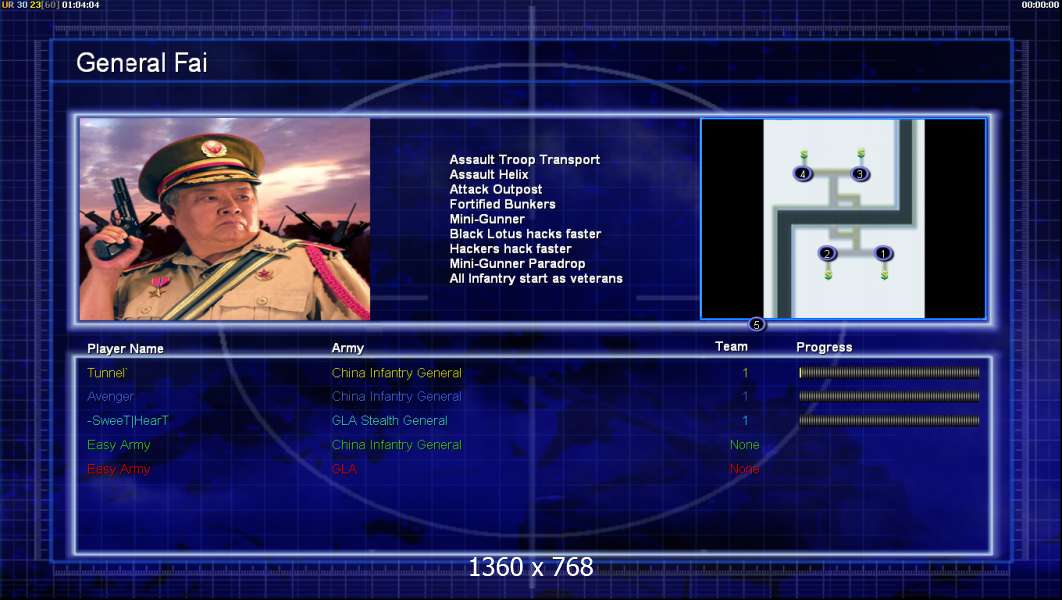Click the General Fai title heading
1062x600 pixels.
tap(142, 63)
